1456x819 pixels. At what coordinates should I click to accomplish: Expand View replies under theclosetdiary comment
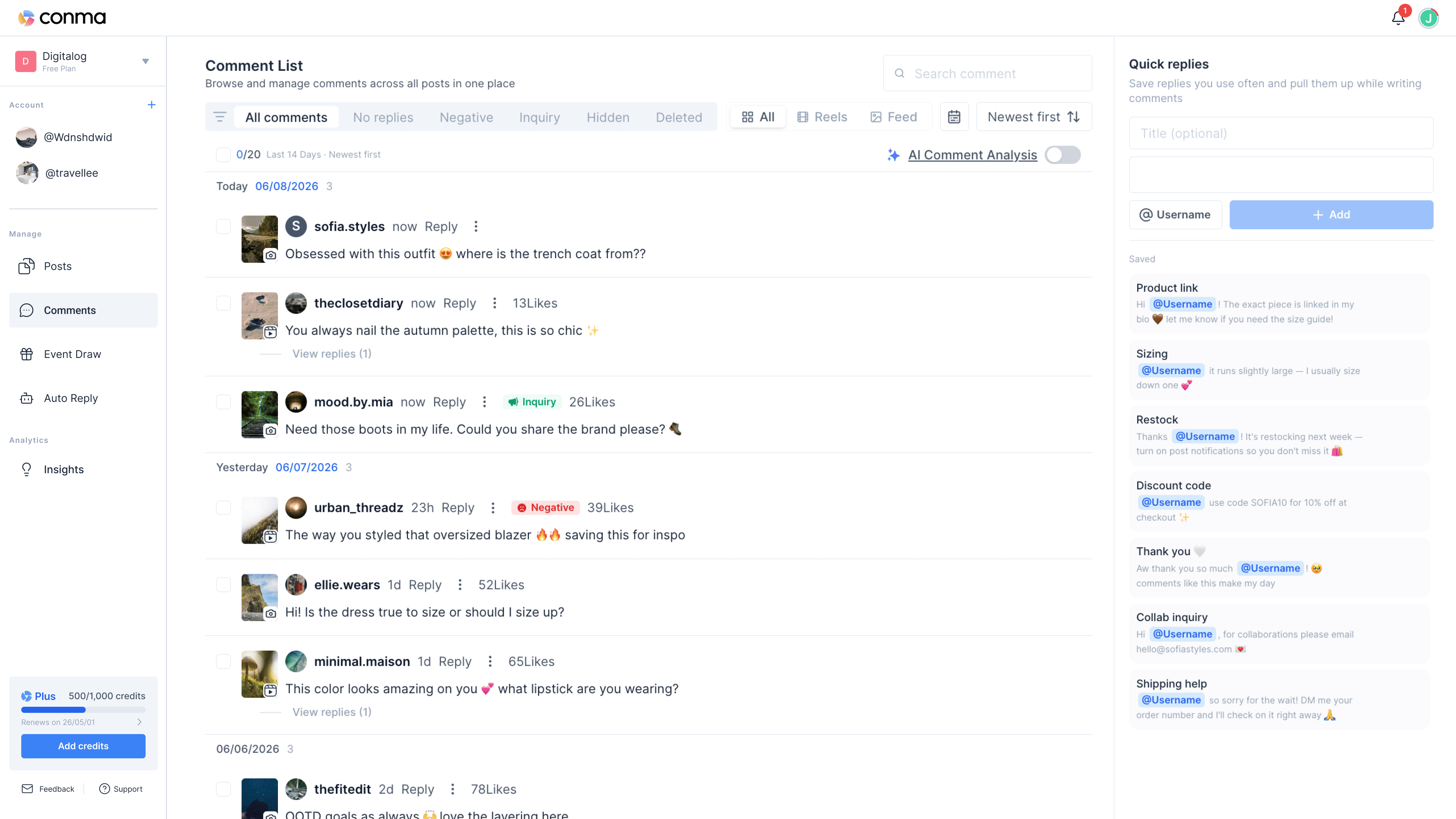point(332,354)
